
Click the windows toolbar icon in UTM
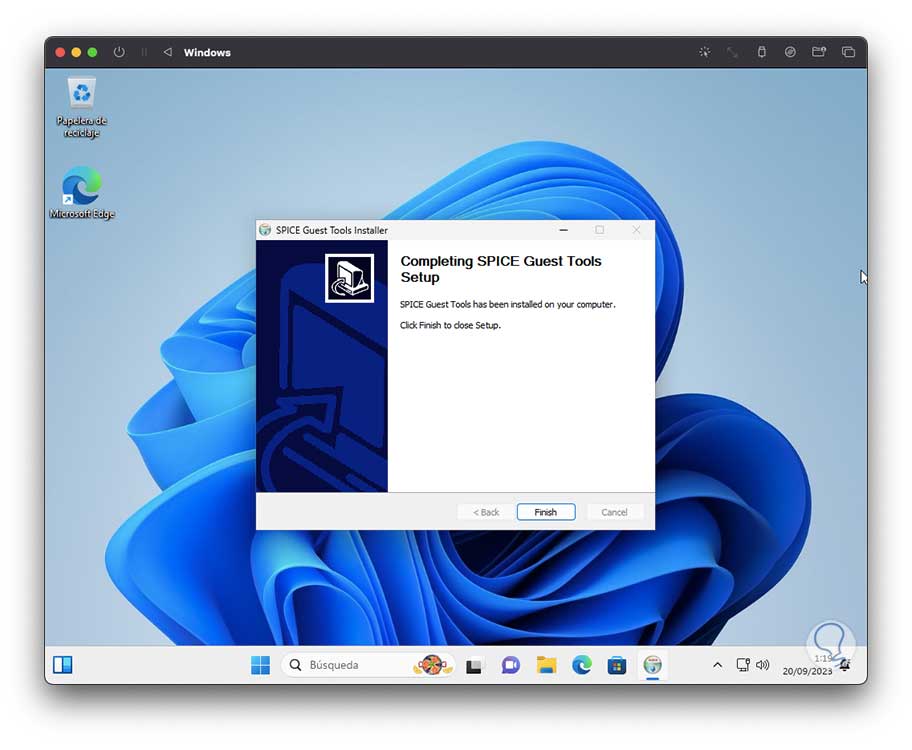click(848, 52)
